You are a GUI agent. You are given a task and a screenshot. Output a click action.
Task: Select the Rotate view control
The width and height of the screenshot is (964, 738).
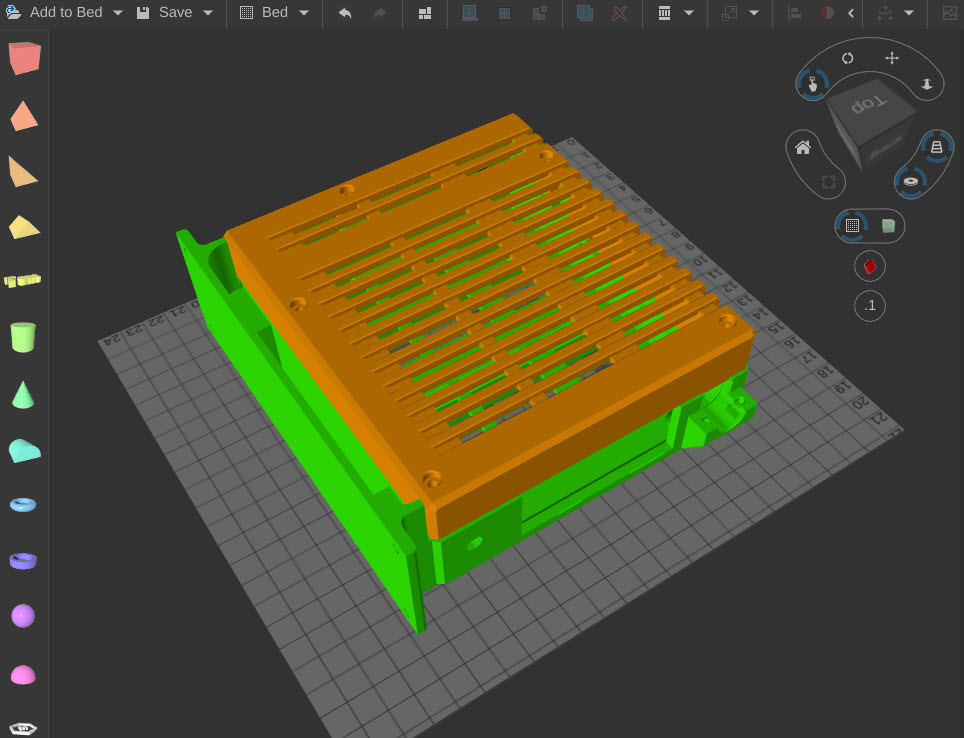[848, 58]
